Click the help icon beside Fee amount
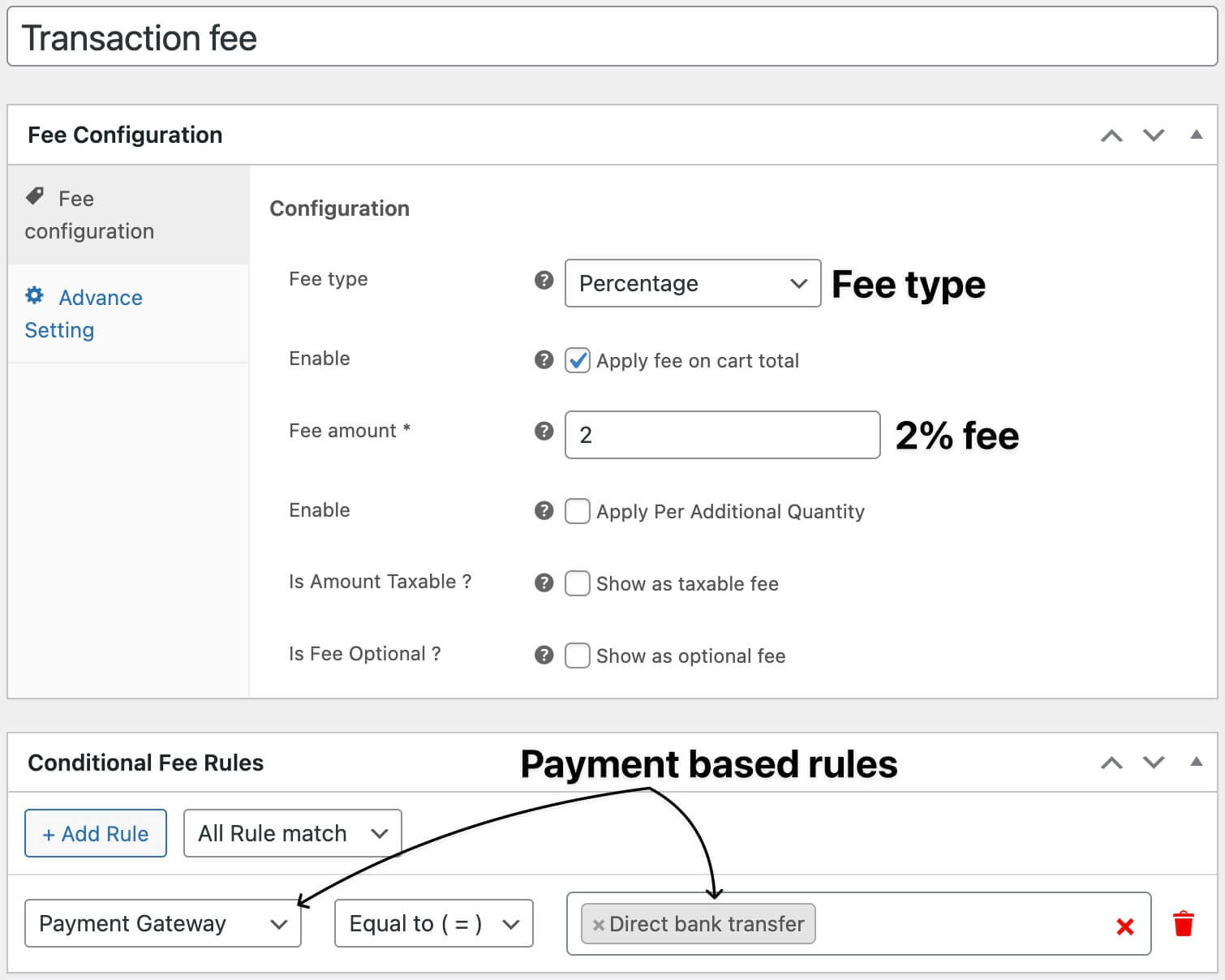Screen dimensions: 1225x980 coord(543,432)
